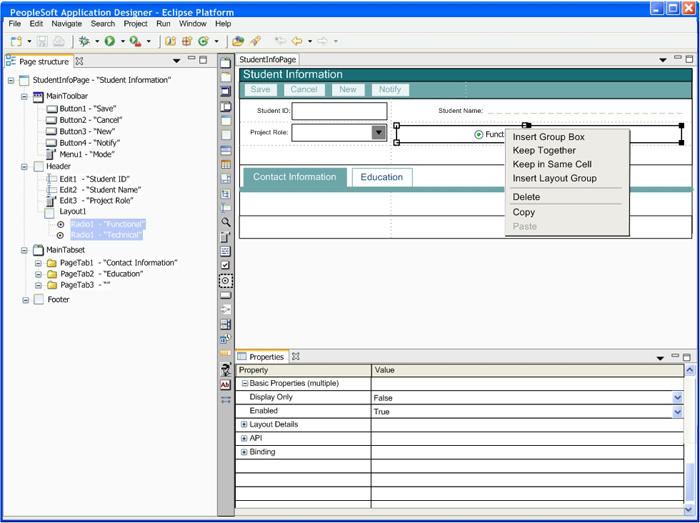Image resolution: width=700 pixels, height=523 pixels.
Task: Expand the Binding property group
Action: (244, 452)
